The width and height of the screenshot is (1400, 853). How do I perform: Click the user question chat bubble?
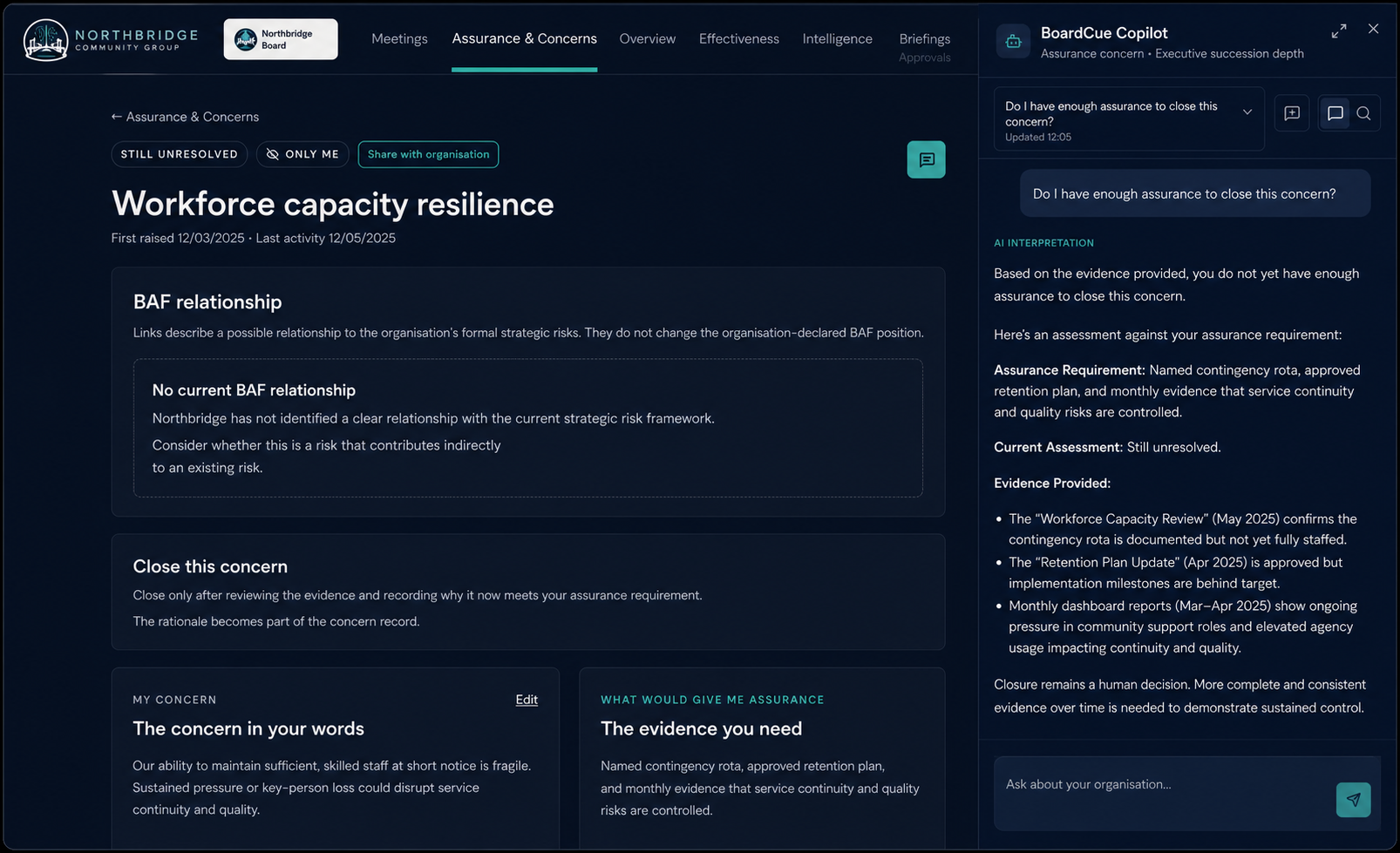click(1195, 193)
